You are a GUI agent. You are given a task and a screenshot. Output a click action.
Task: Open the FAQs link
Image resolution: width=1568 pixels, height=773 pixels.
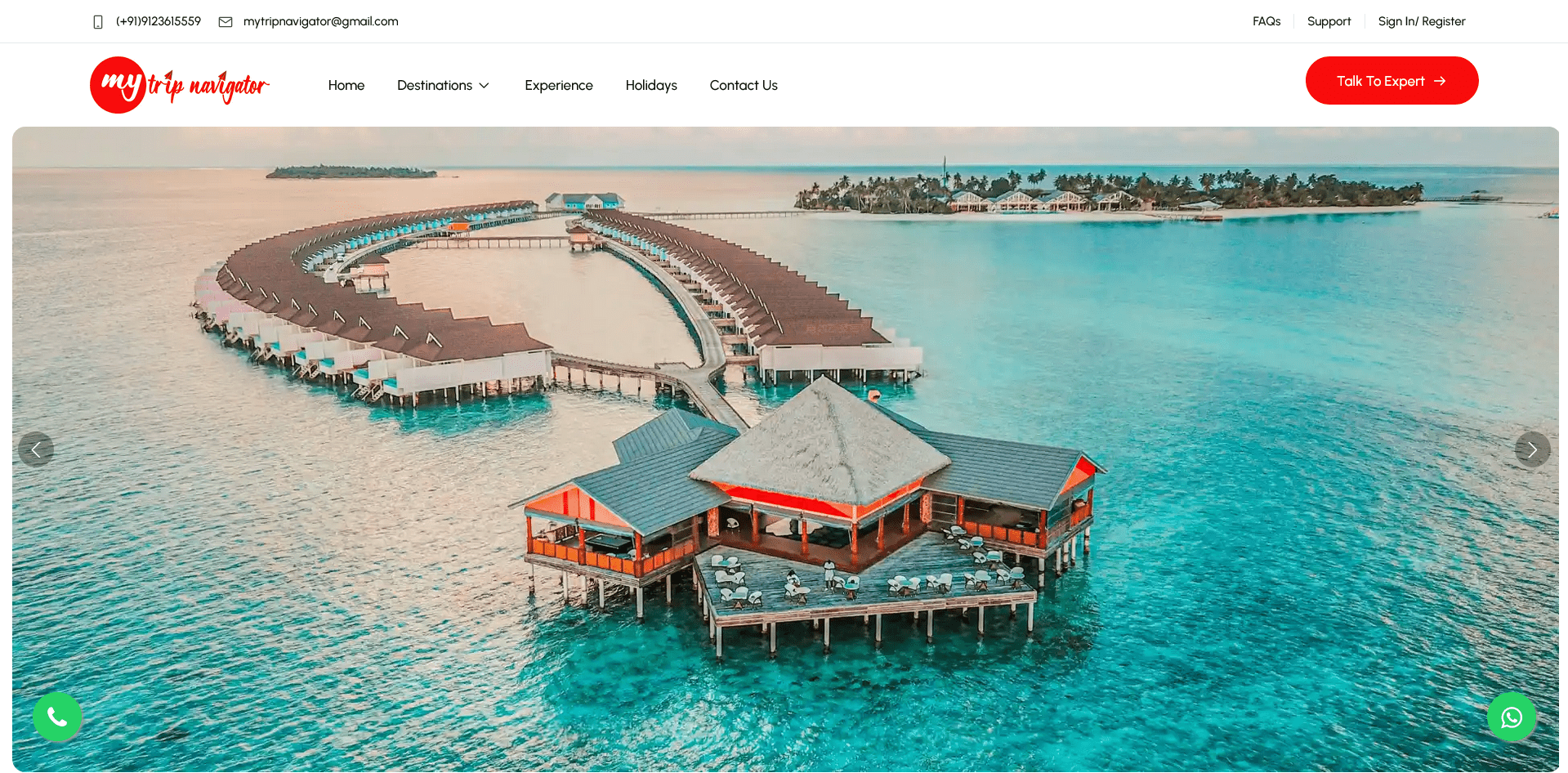pos(1266,21)
